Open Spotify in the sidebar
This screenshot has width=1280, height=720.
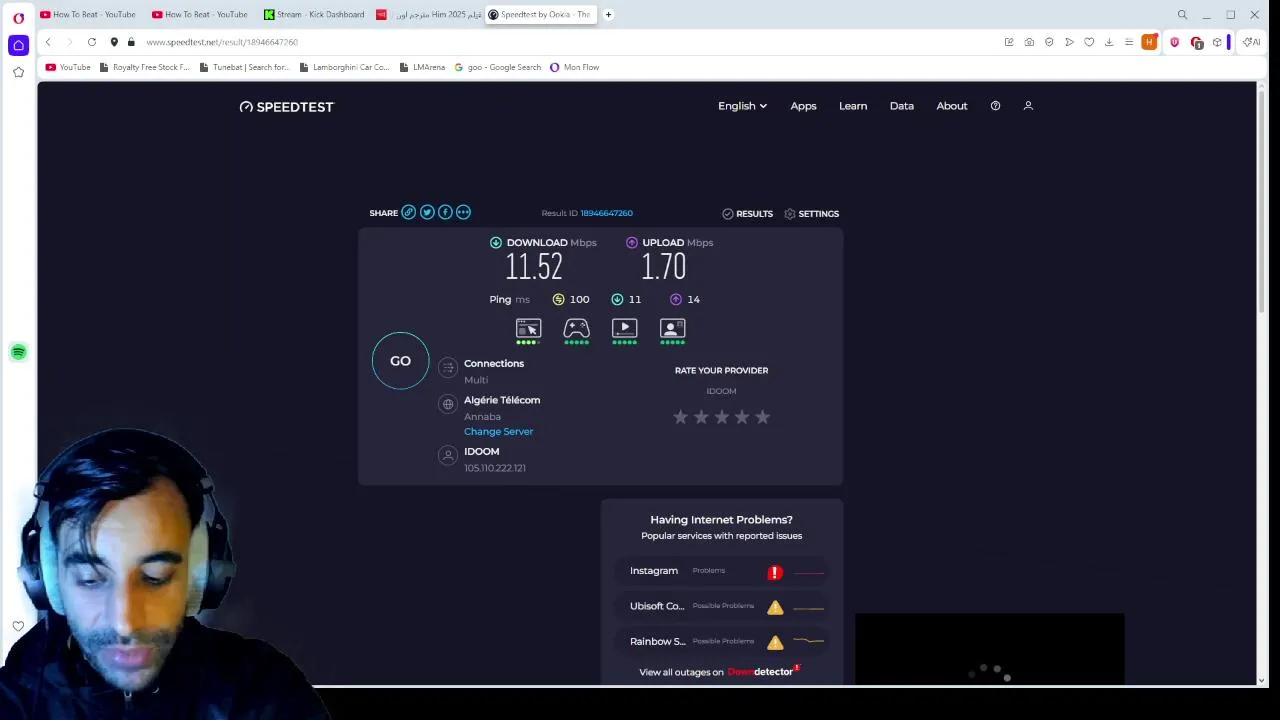coord(18,352)
